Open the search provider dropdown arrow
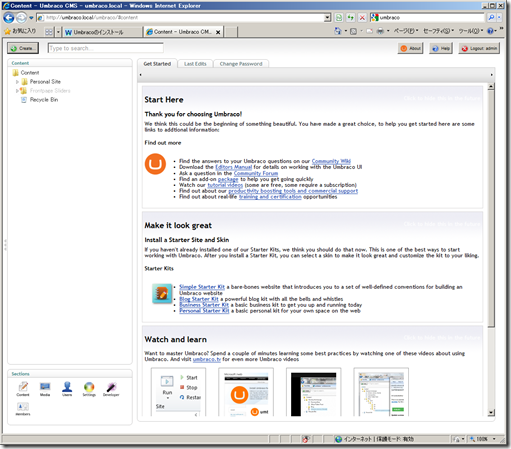Screen dimensions: 511x449 point(499,18)
